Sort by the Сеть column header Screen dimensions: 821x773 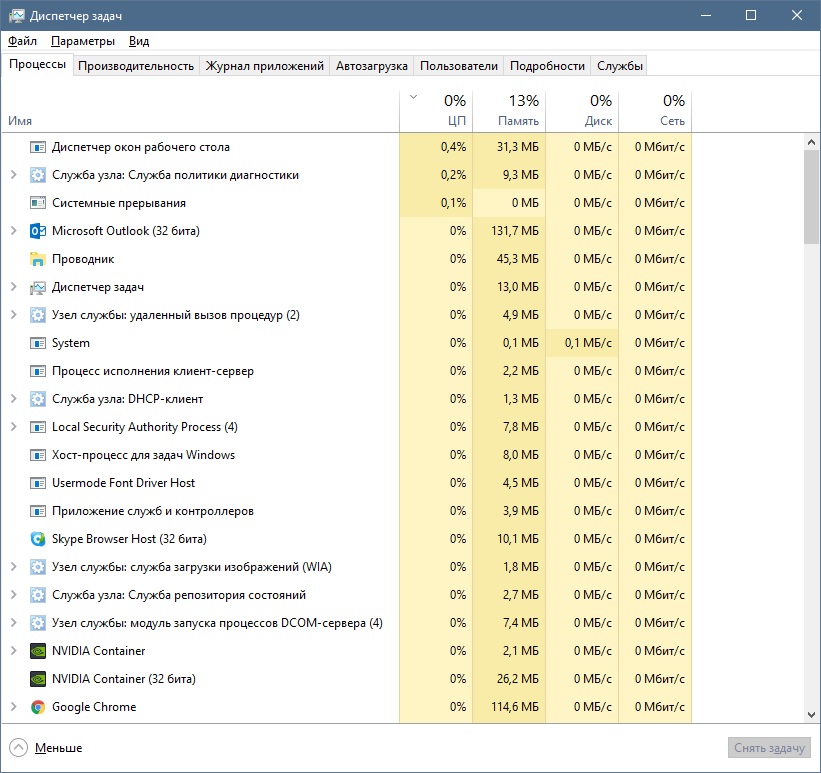[x=655, y=111]
